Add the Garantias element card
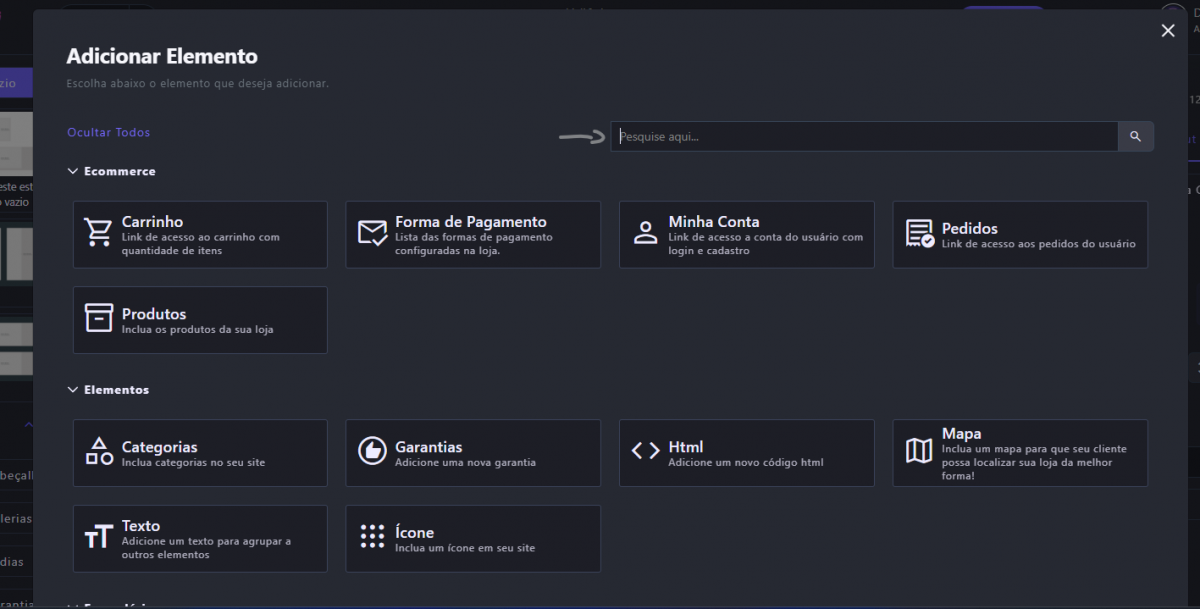Image resolution: width=1200 pixels, height=609 pixels. 473,453
